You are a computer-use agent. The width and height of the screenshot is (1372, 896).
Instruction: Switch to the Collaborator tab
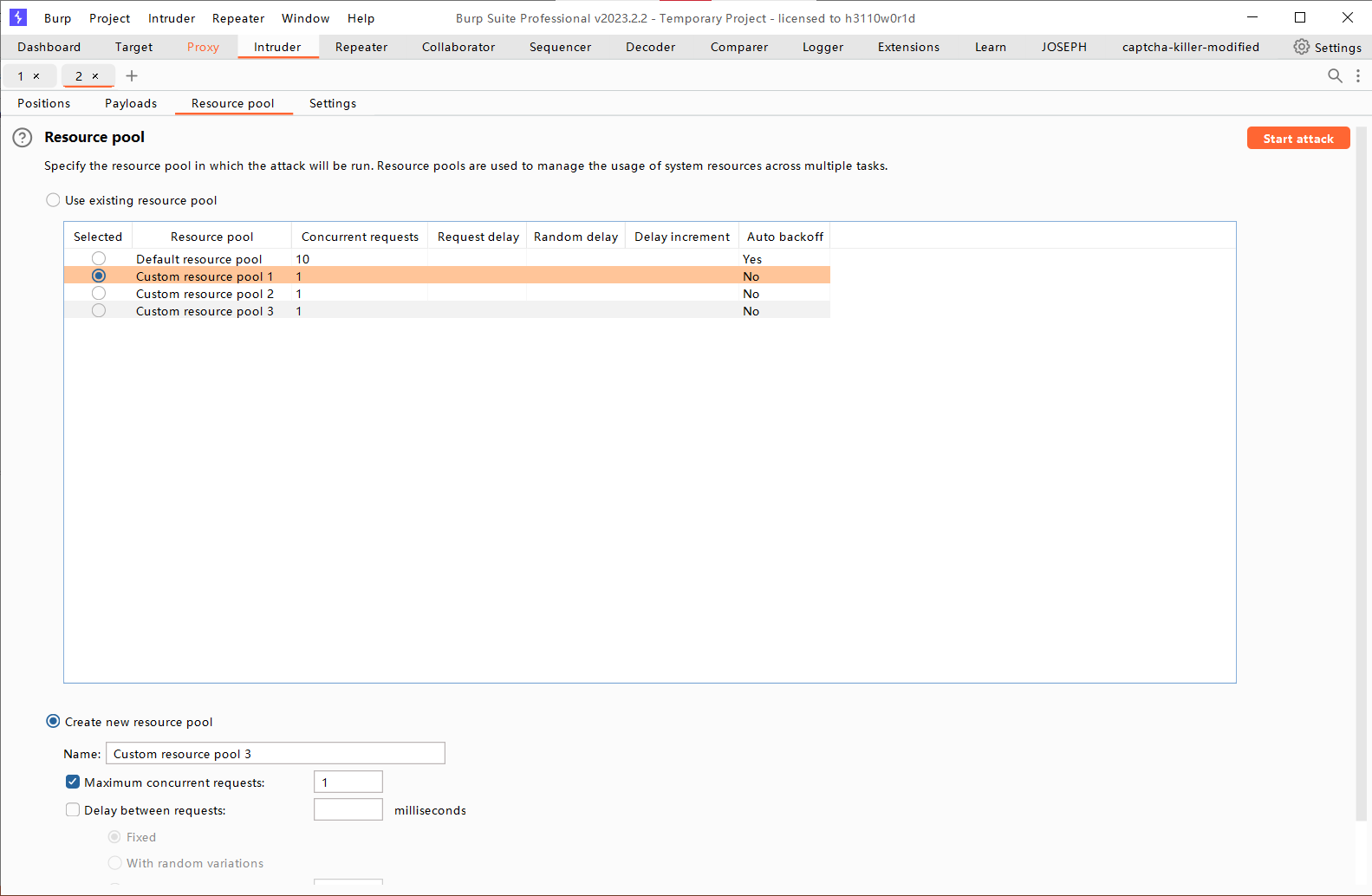point(459,47)
